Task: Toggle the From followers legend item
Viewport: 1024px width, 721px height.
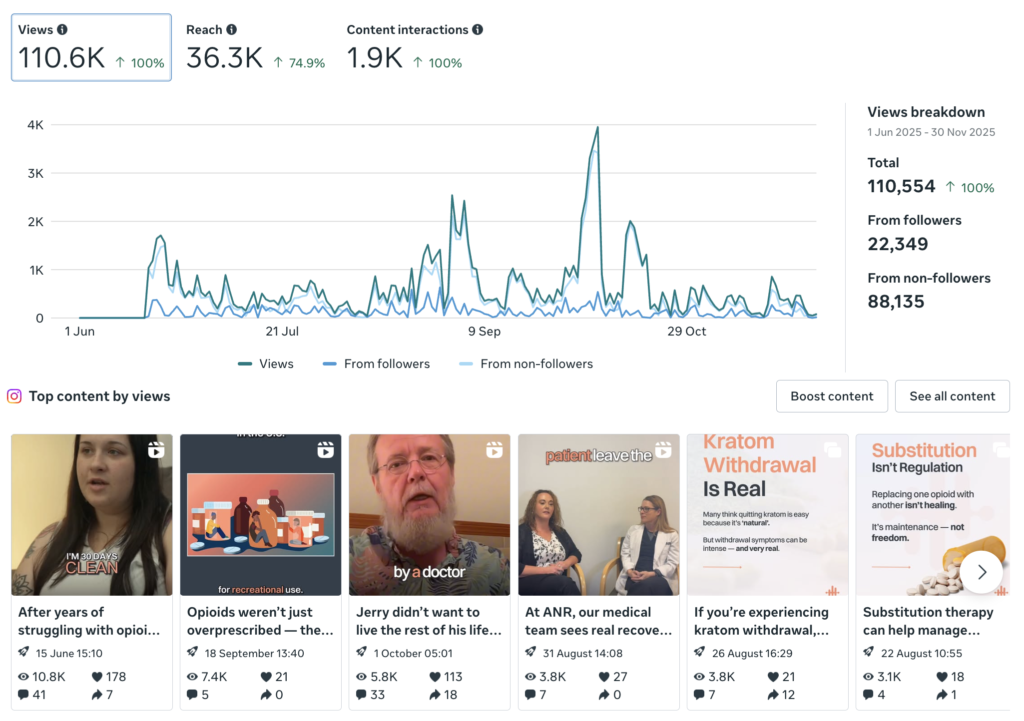Action: pyautogui.click(x=376, y=364)
